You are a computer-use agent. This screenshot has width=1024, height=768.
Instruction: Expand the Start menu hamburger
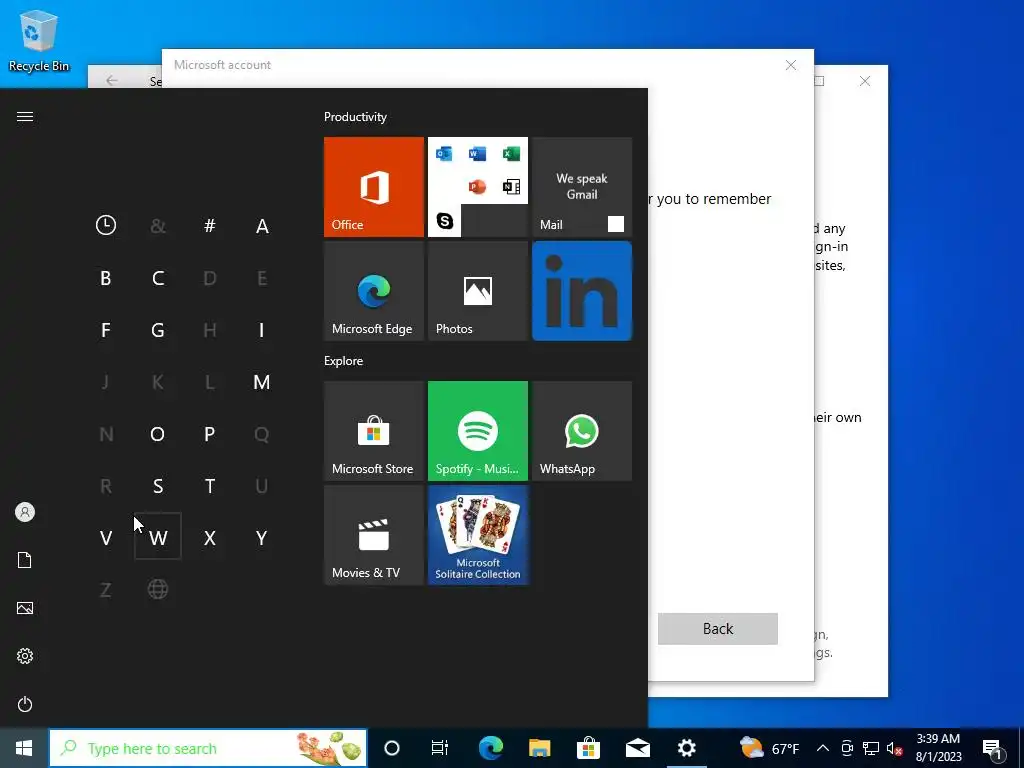point(25,116)
